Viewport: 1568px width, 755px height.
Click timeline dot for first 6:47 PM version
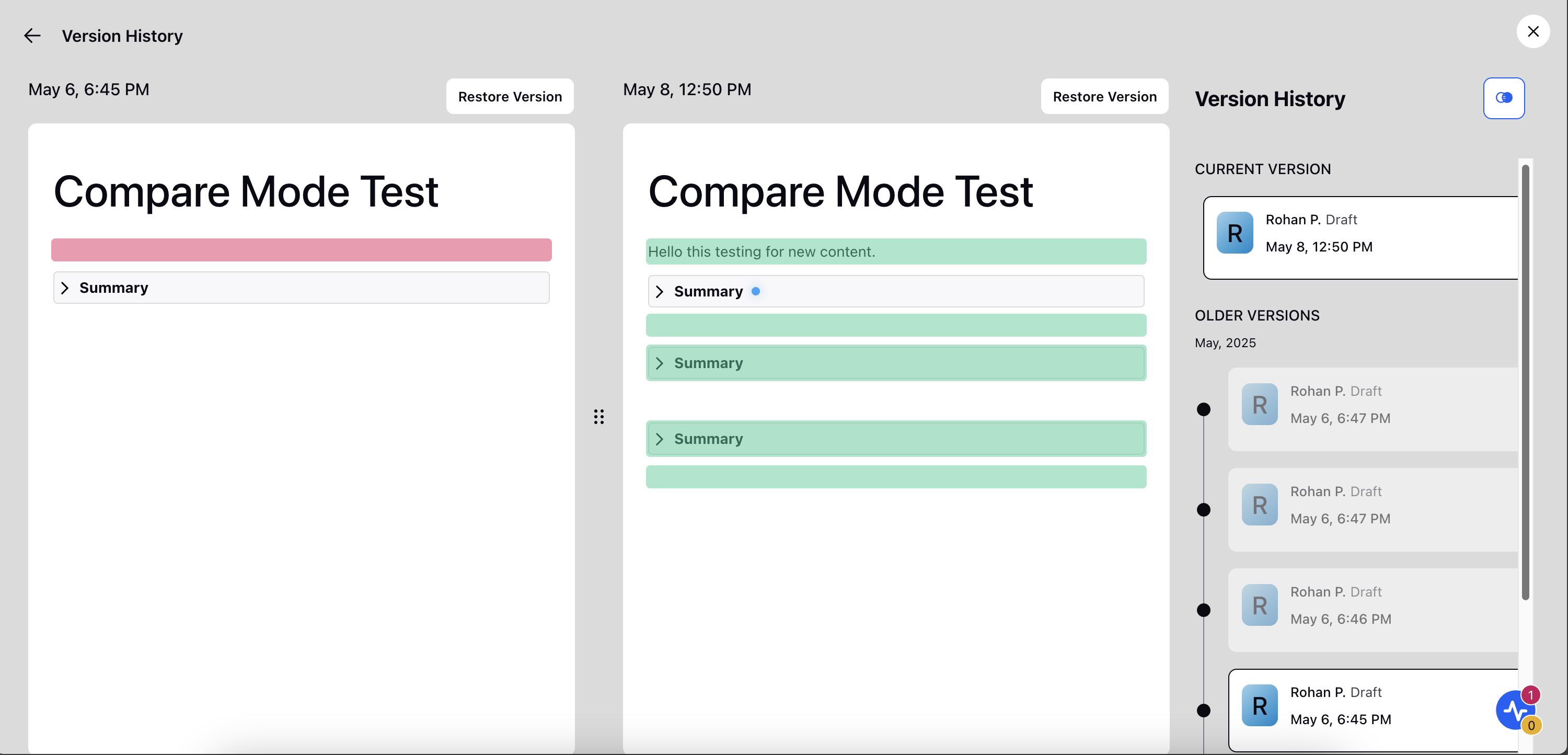[1203, 409]
